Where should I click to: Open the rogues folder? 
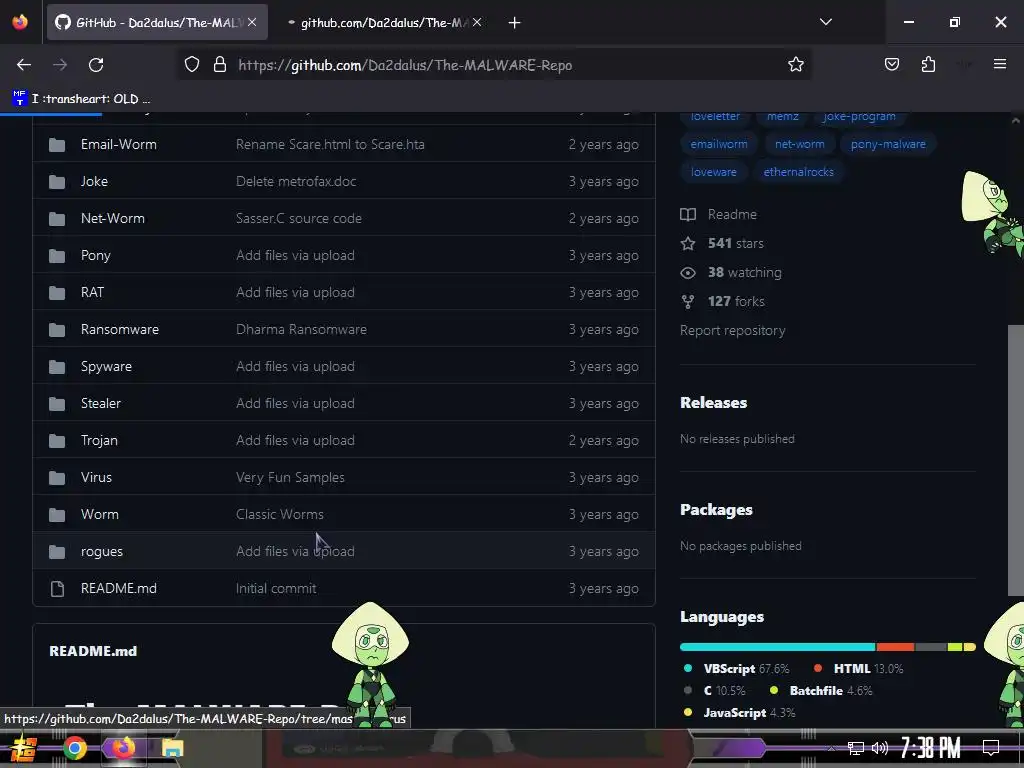(x=101, y=552)
